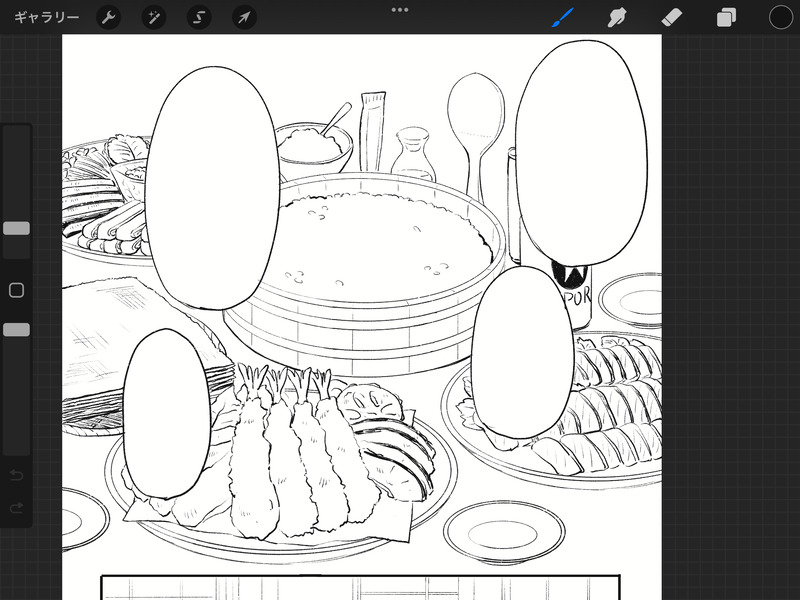The height and width of the screenshot is (600, 800).
Task: Select the Smudge tool
Action: 617,17
